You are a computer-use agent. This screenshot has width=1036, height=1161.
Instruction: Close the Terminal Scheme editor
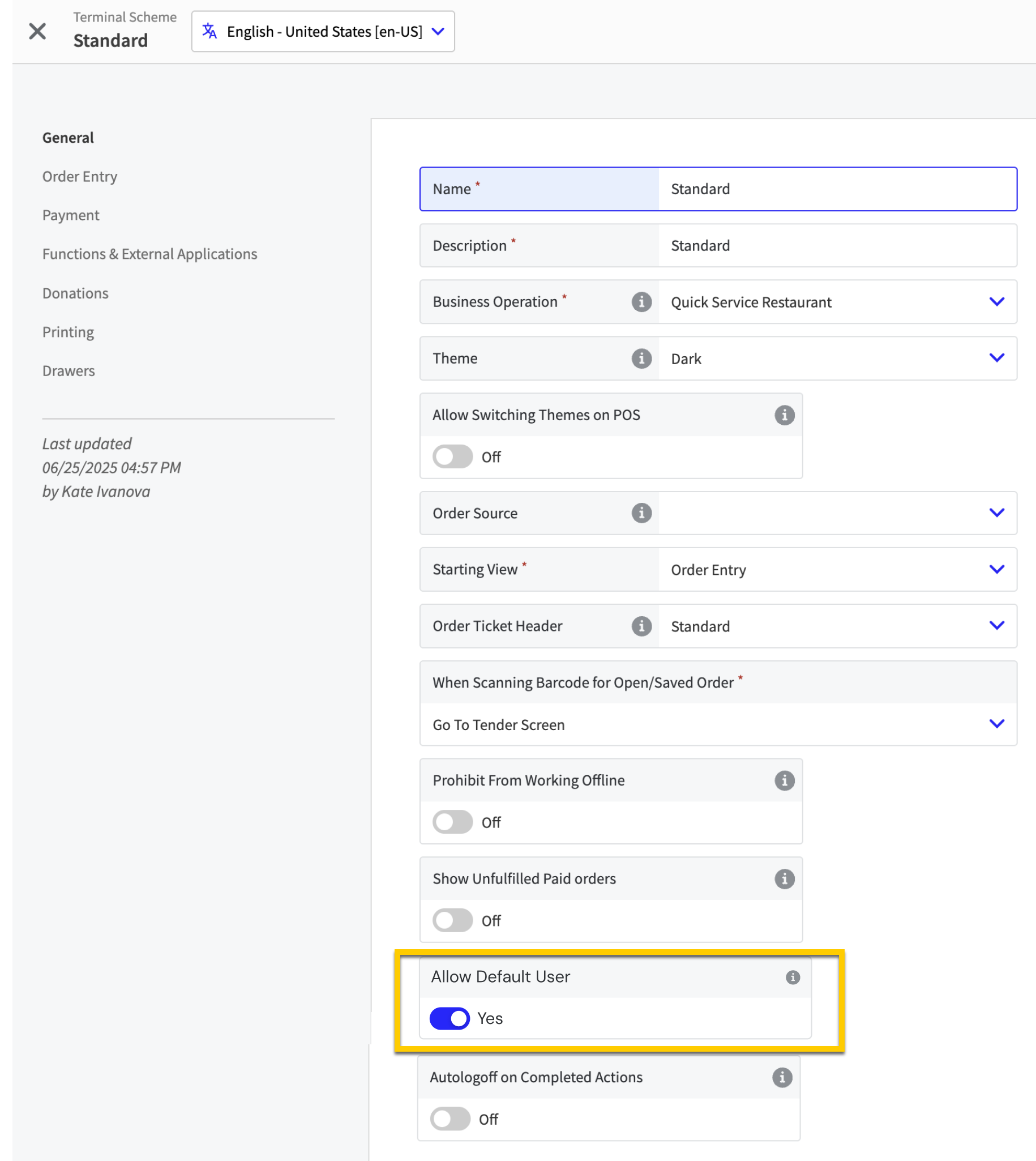37,31
